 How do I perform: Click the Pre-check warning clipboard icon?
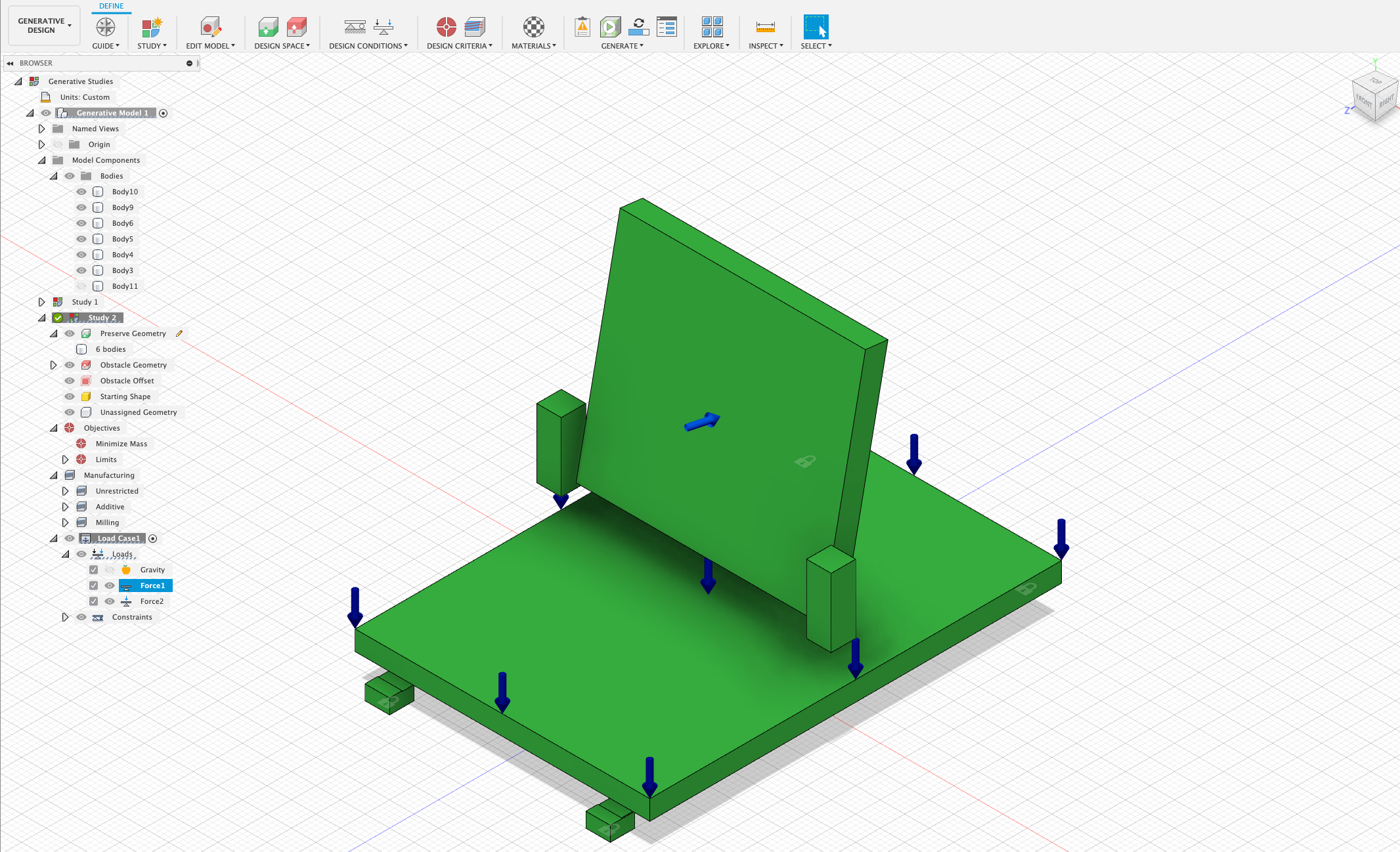(x=582, y=28)
